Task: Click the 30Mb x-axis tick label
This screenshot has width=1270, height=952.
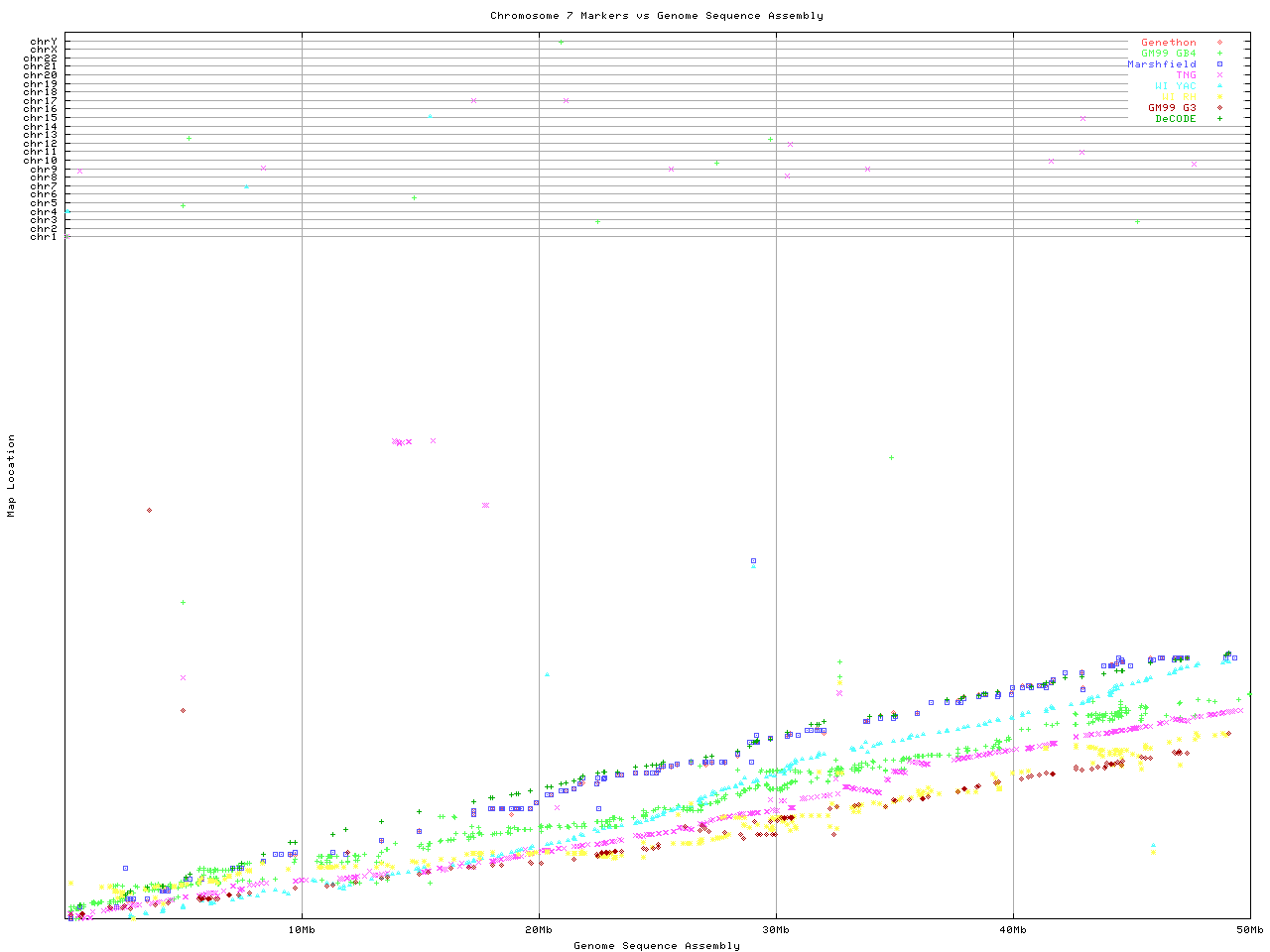Action: pyautogui.click(x=776, y=930)
